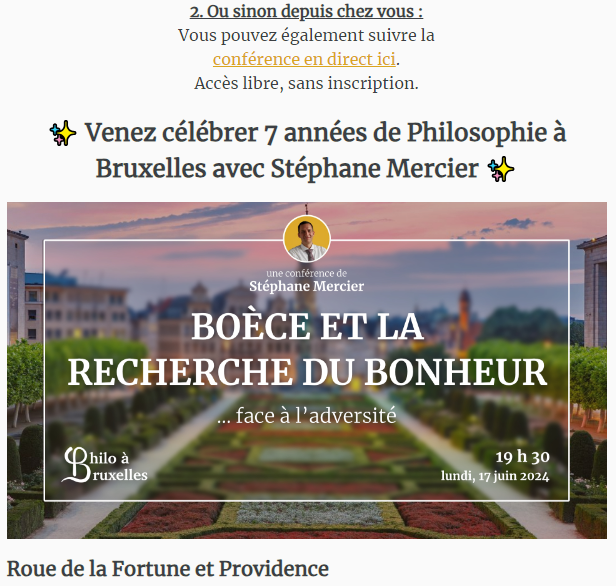Click the '2. Ou sinon depuis chez vous' heading
The height and width of the screenshot is (586, 616).
coord(306,11)
